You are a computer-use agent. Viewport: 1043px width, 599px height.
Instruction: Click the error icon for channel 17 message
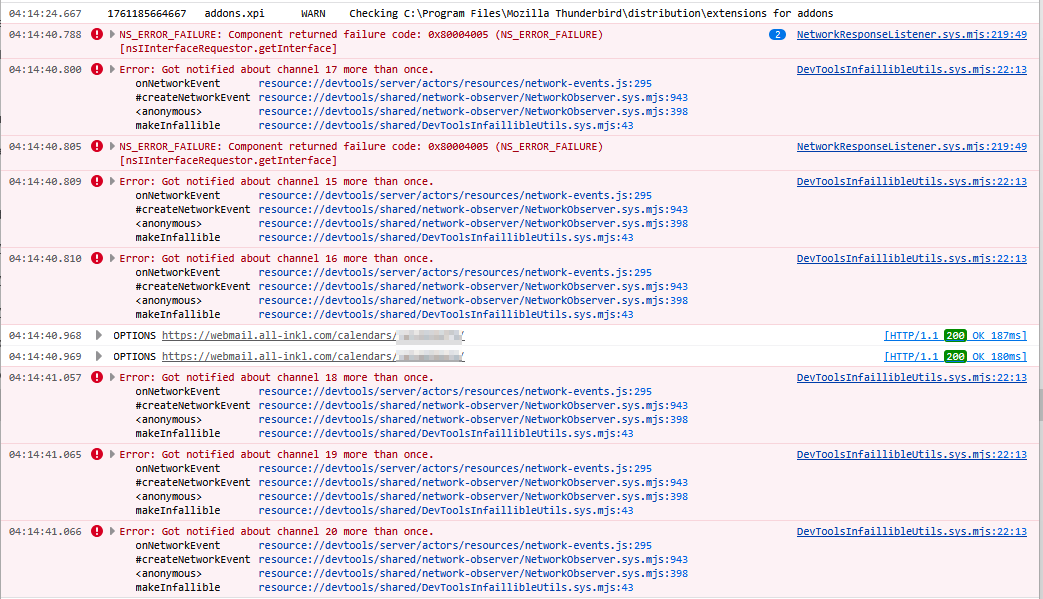[97, 69]
